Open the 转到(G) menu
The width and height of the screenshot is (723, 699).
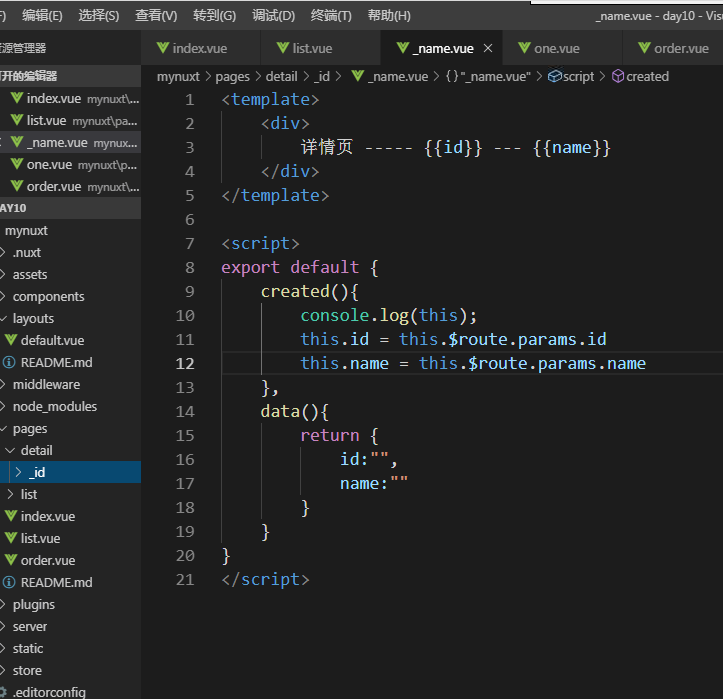coord(214,16)
